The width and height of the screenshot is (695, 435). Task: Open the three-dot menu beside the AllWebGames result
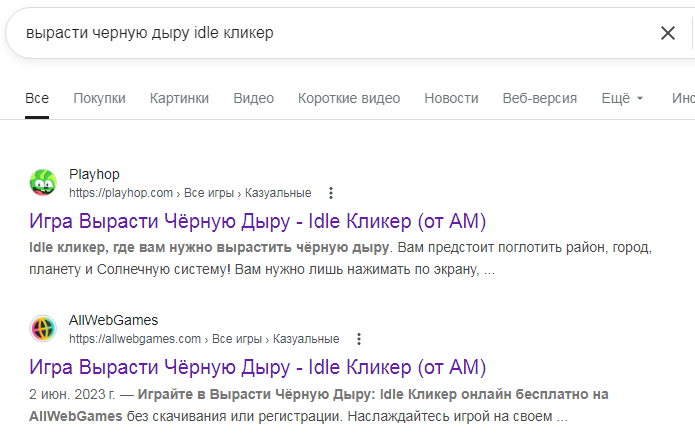[359, 339]
